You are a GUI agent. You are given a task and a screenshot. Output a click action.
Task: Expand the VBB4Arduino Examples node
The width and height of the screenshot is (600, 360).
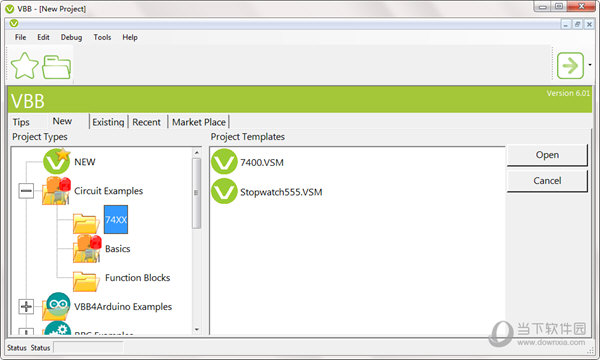(26, 306)
